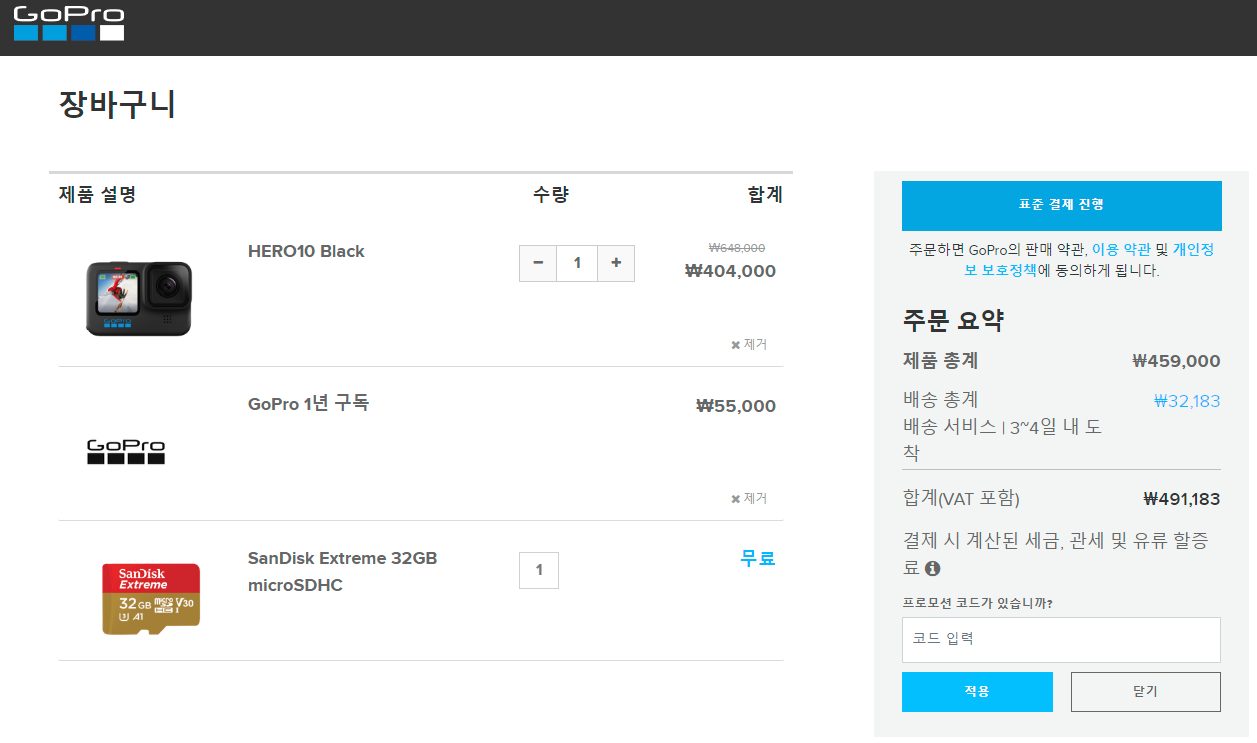The width and height of the screenshot is (1257, 743).
Task: Click the 수량 column header
Action: pos(551,194)
